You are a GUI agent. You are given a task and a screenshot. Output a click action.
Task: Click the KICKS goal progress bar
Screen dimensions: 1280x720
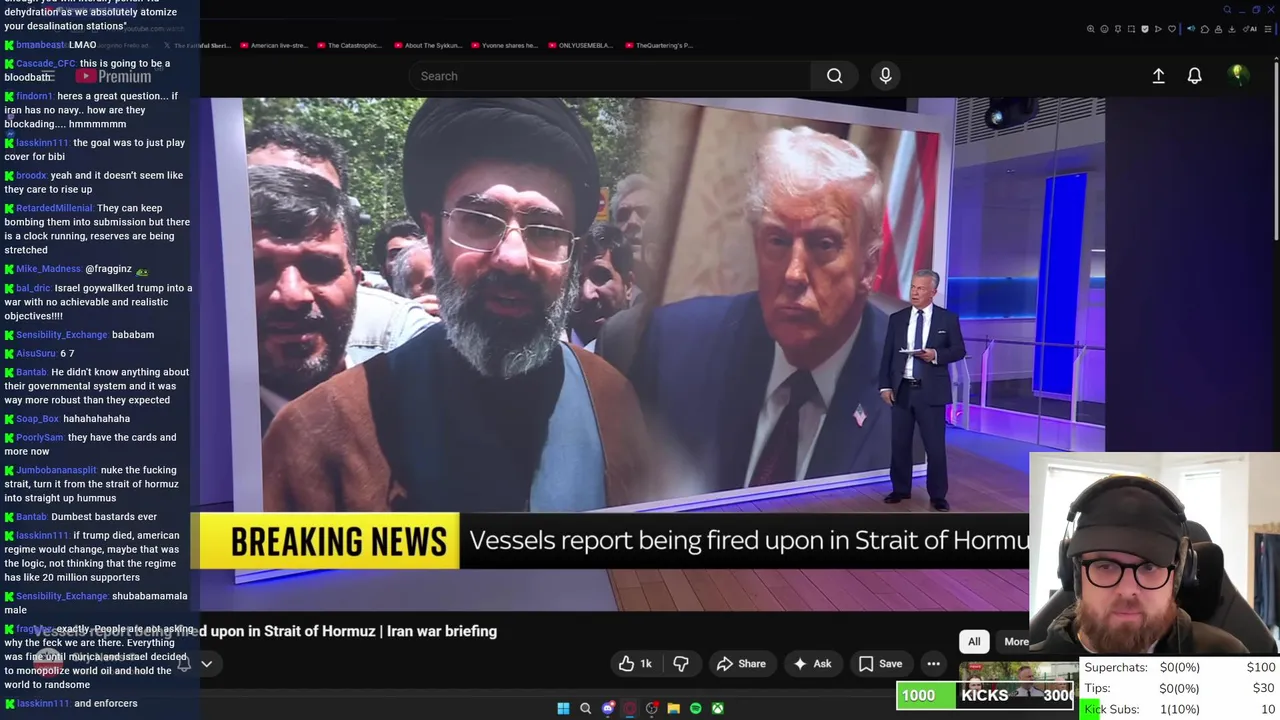coord(984,695)
